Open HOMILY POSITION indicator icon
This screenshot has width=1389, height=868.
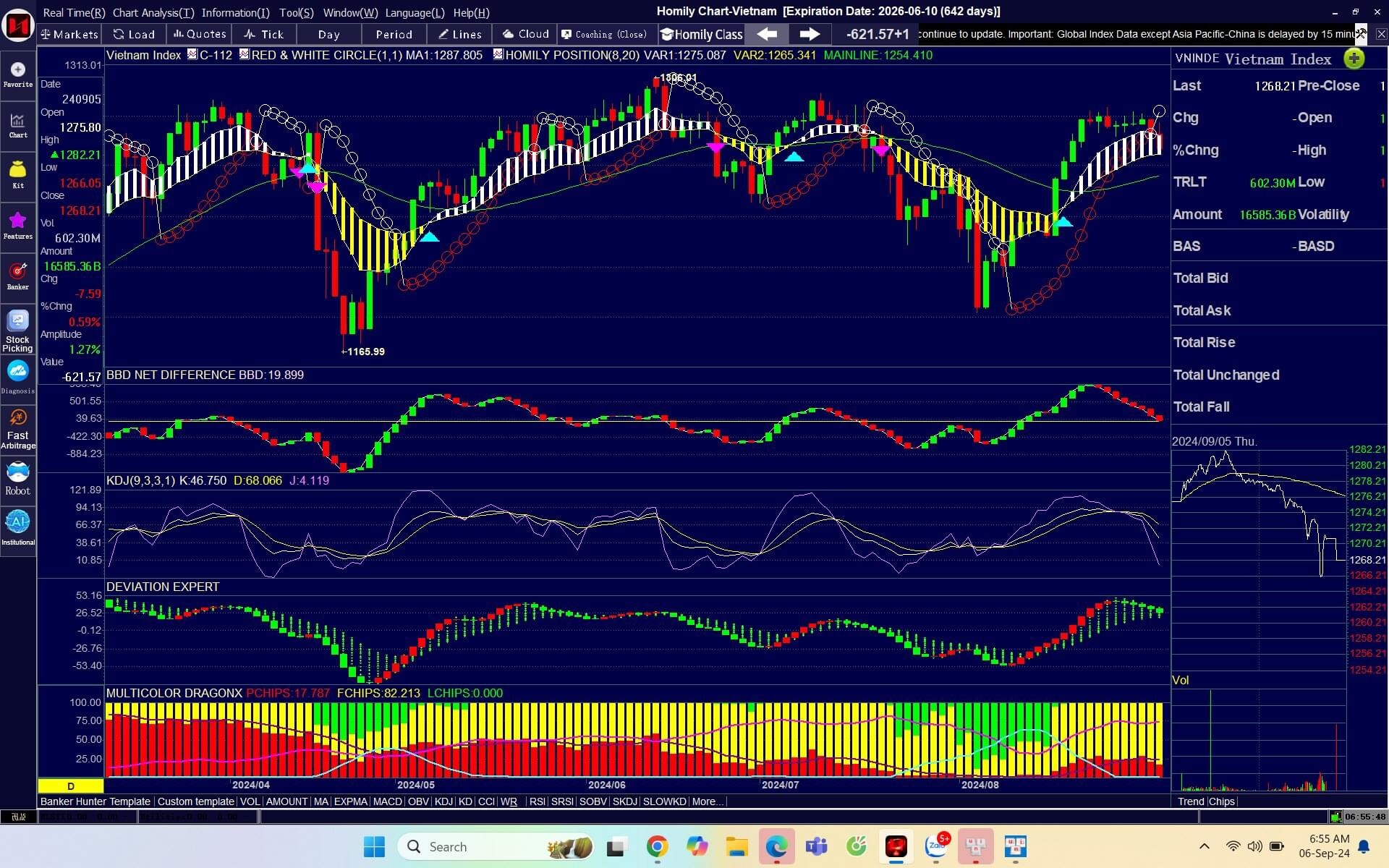[x=498, y=54]
